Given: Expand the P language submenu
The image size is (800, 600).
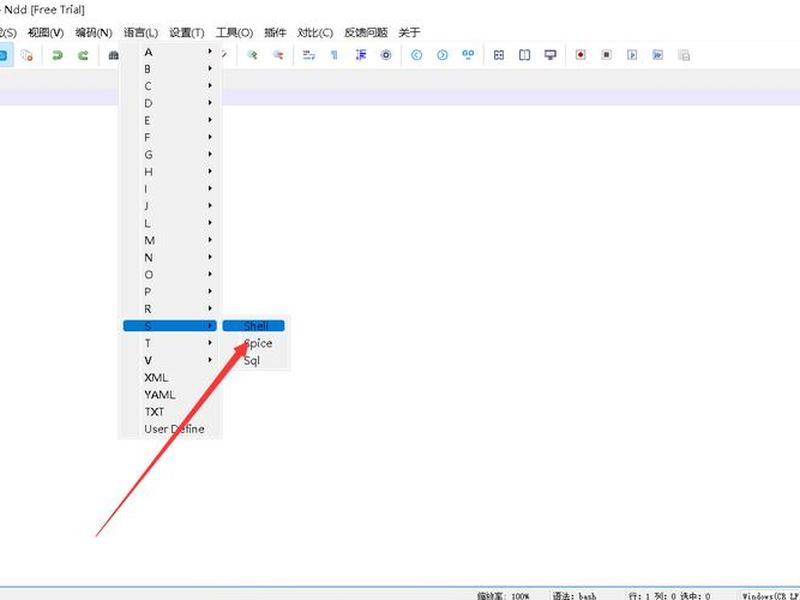Looking at the screenshot, I should coord(170,292).
